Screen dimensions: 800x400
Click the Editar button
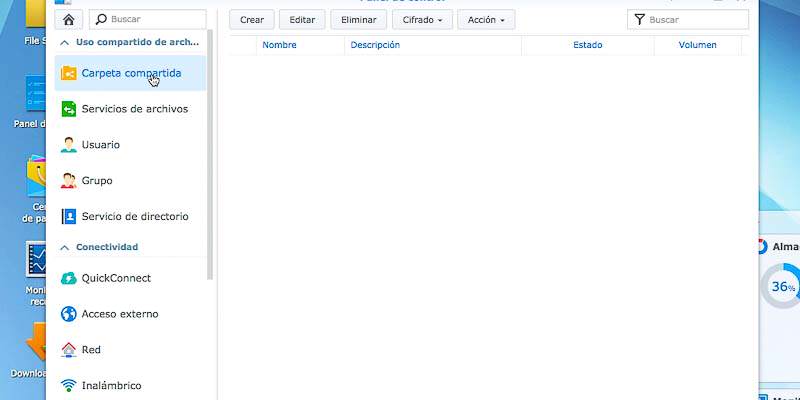[302, 20]
